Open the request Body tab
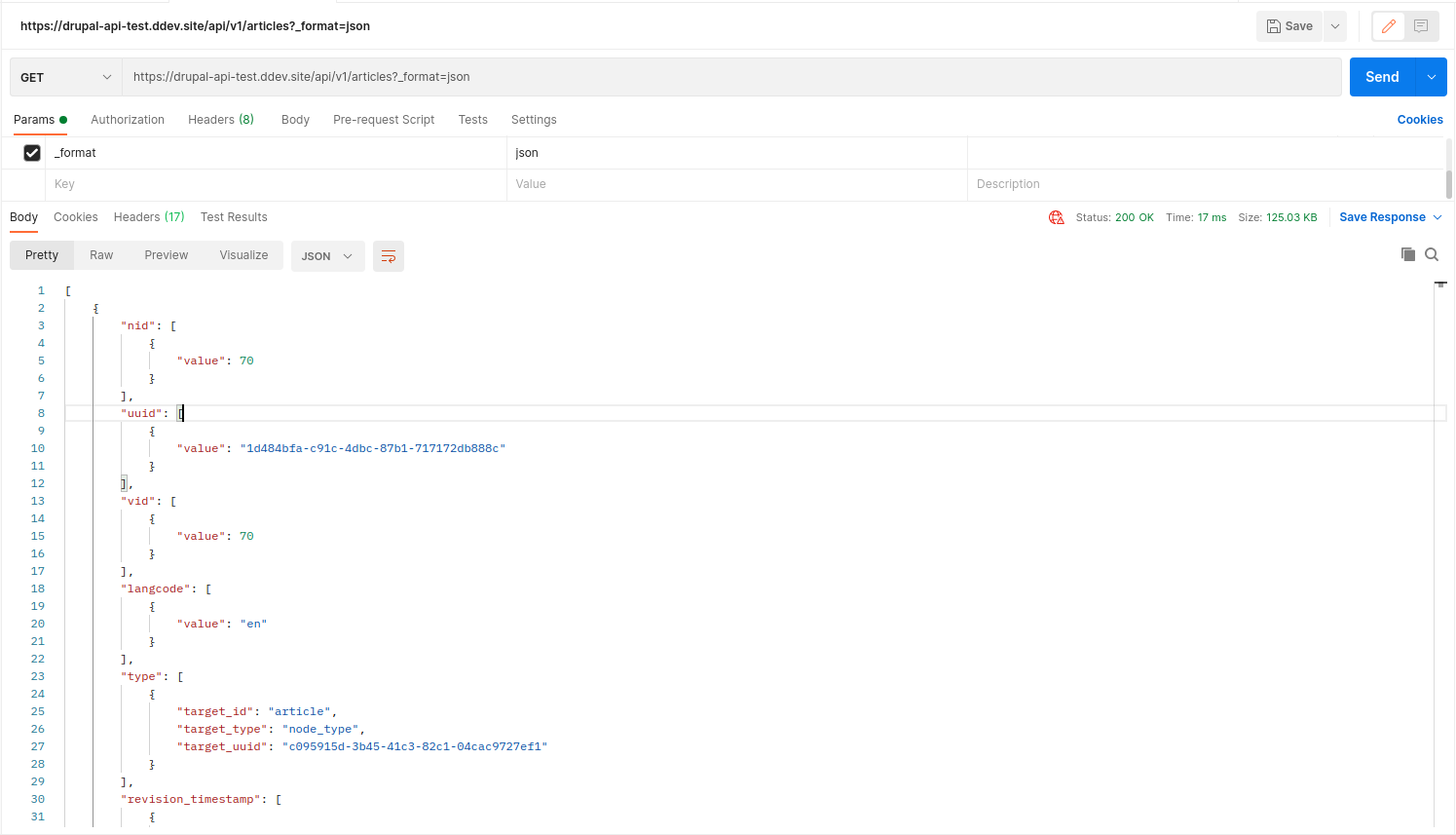Viewport: 1456px width, 835px height. [x=295, y=120]
